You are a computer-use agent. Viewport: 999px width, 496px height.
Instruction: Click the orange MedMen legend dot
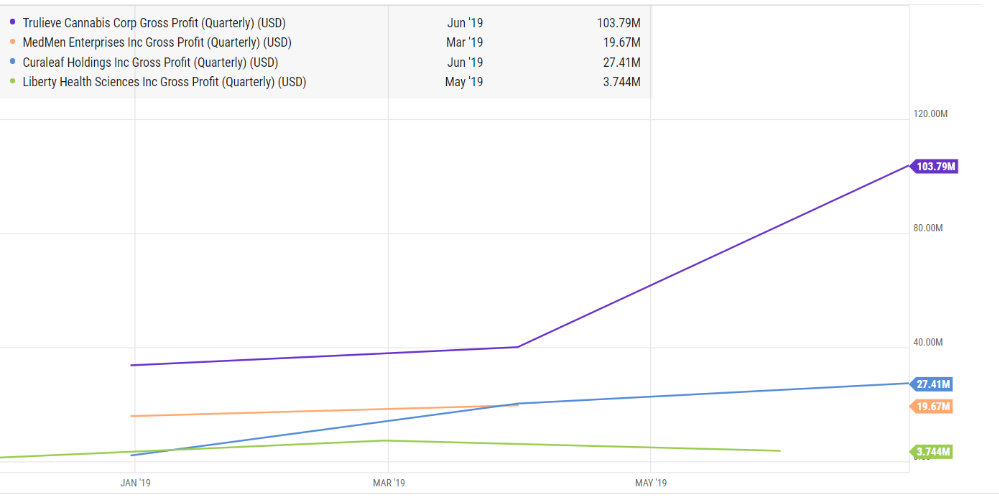[x=13, y=43]
